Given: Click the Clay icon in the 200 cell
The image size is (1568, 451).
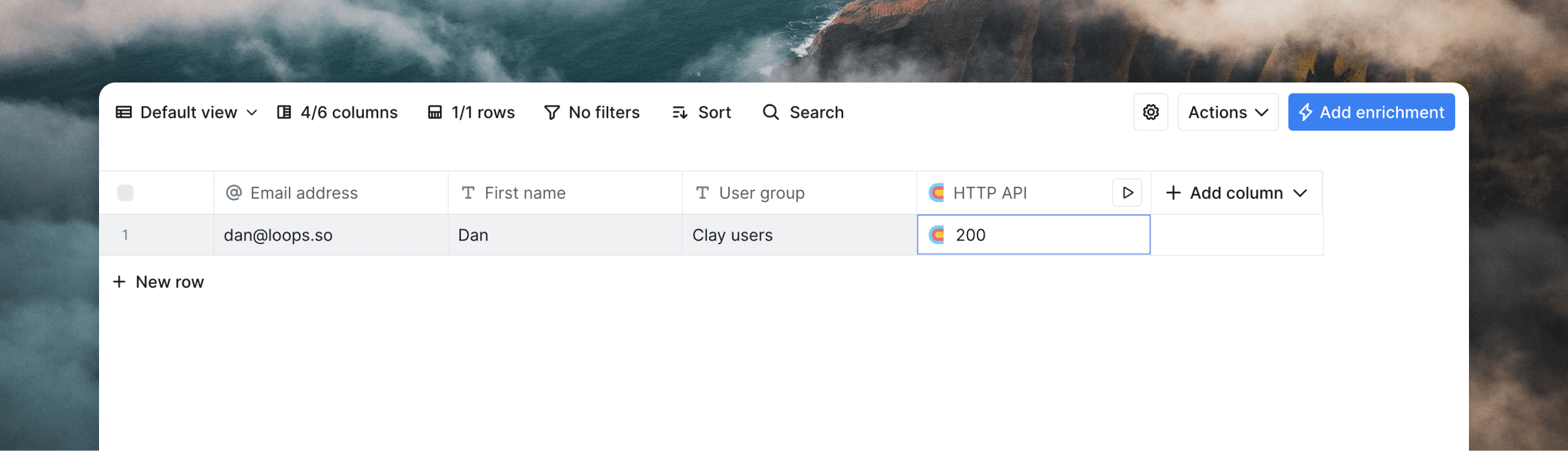Looking at the screenshot, I should (937, 235).
